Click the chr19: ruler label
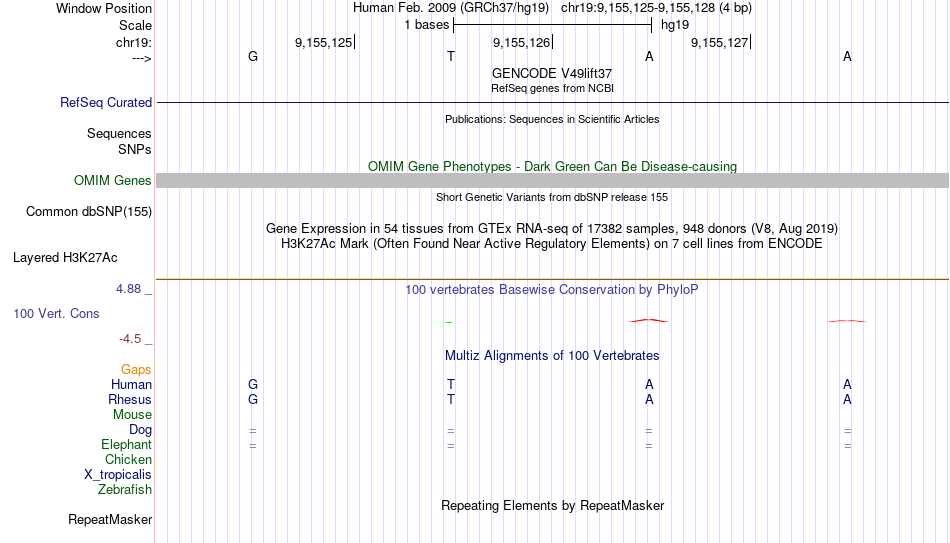Image resolution: width=950 pixels, height=543 pixels. 133,42
